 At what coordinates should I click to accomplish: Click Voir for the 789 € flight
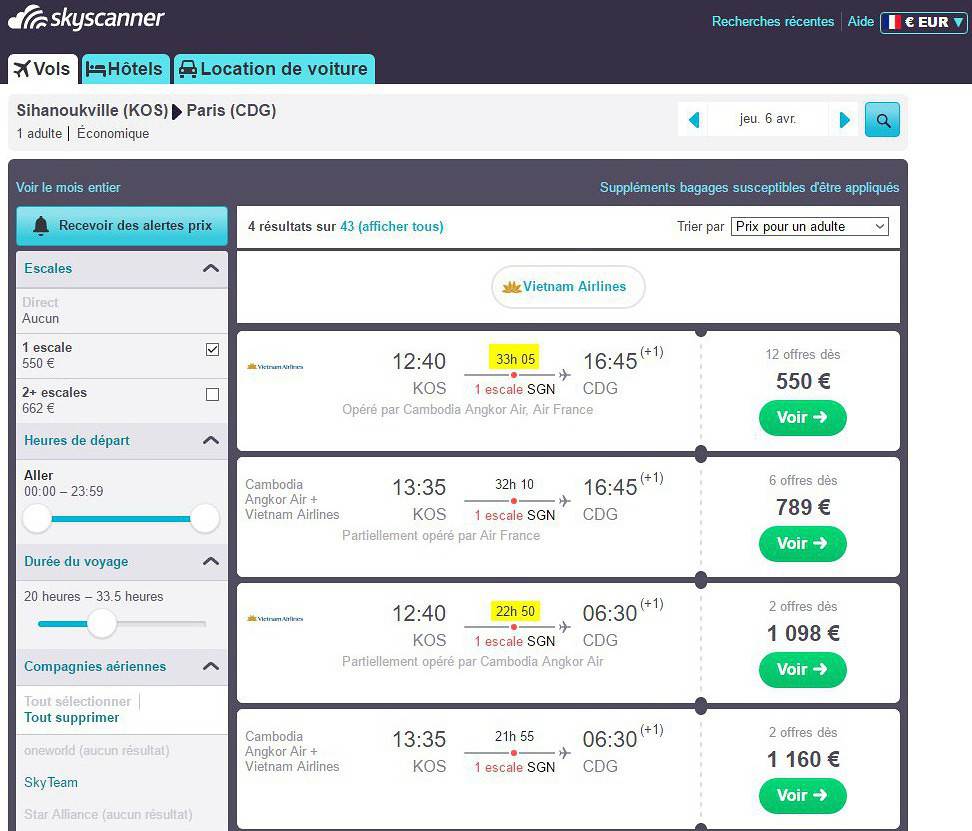[x=802, y=543]
